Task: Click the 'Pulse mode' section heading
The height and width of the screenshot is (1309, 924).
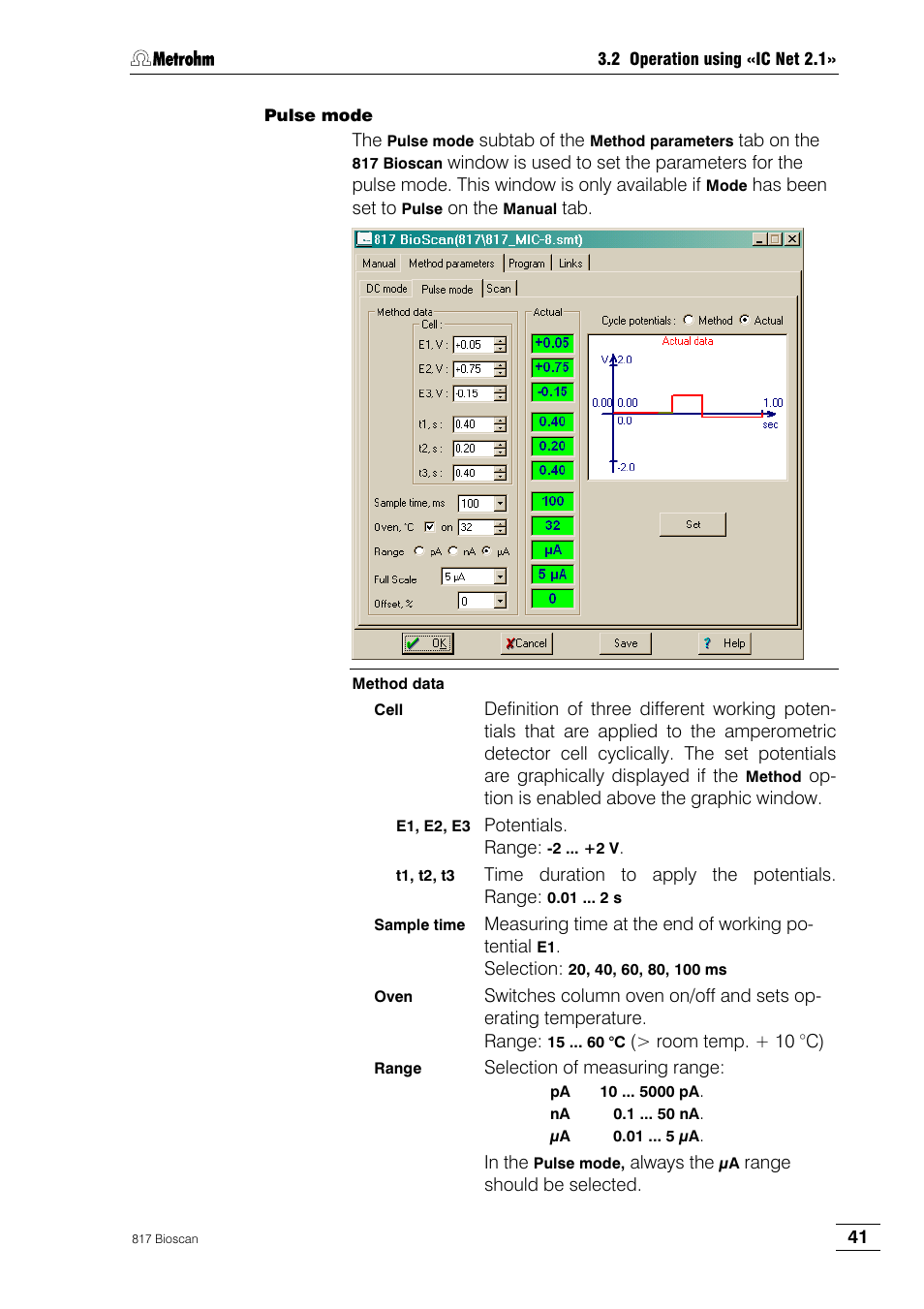Action: click(319, 115)
